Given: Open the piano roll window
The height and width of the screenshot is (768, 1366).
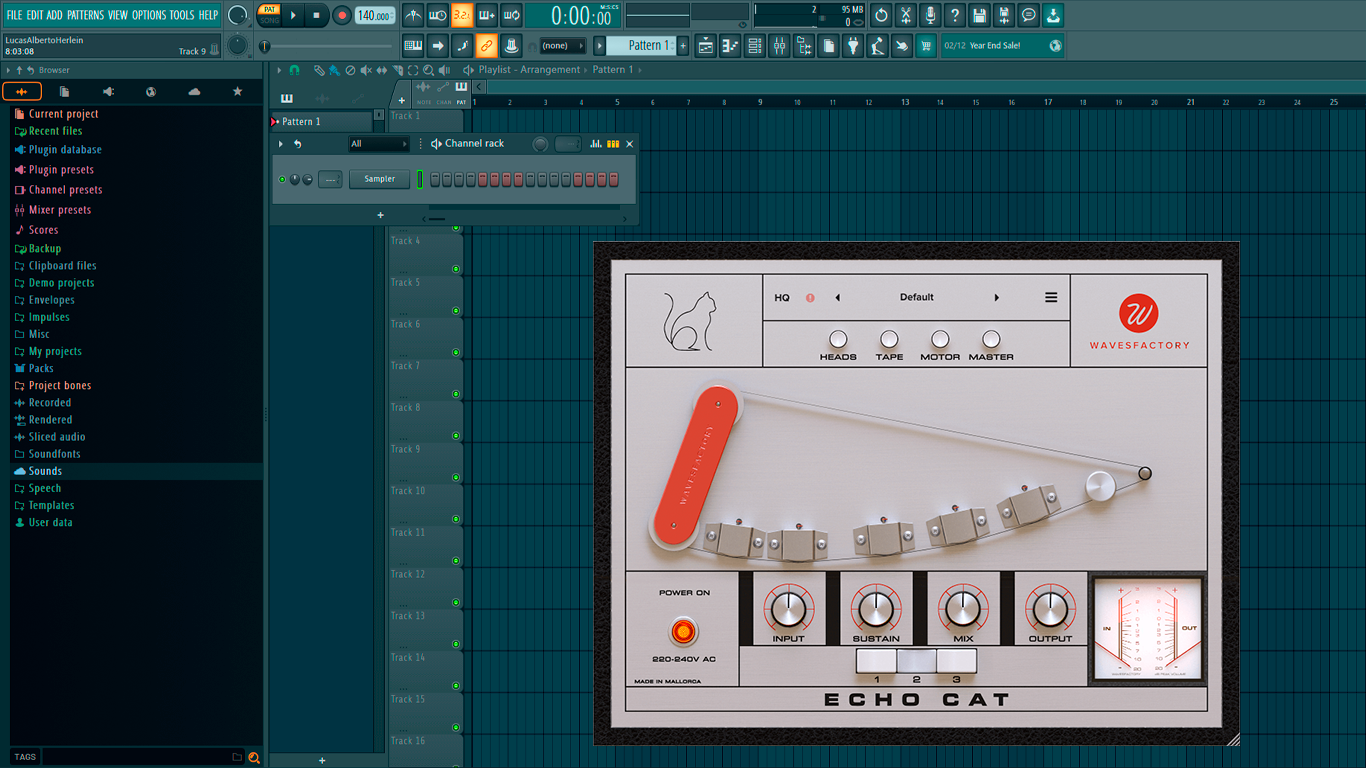Looking at the screenshot, I should [730, 46].
